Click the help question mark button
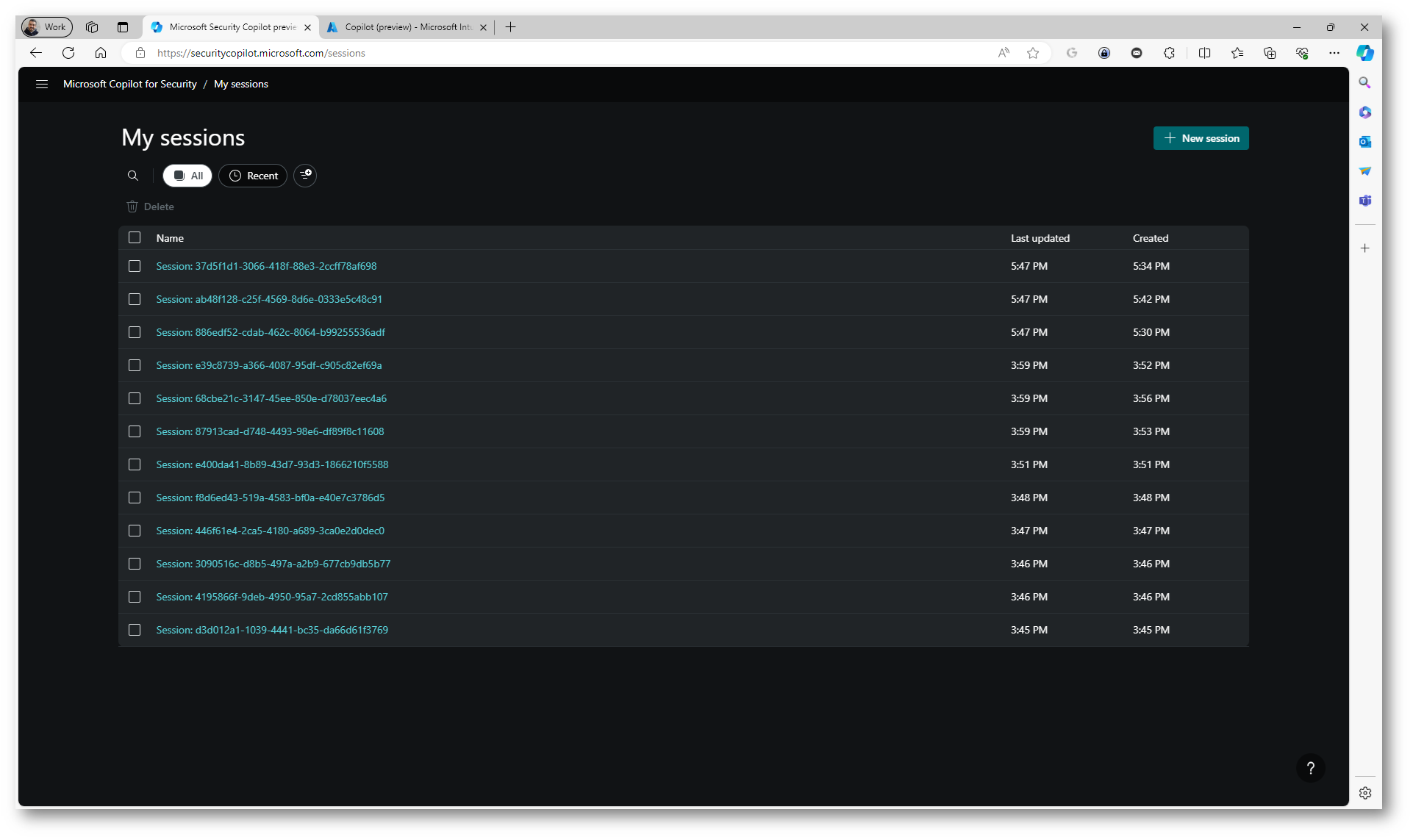The width and height of the screenshot is (1413, 840). click(1310, 768)
